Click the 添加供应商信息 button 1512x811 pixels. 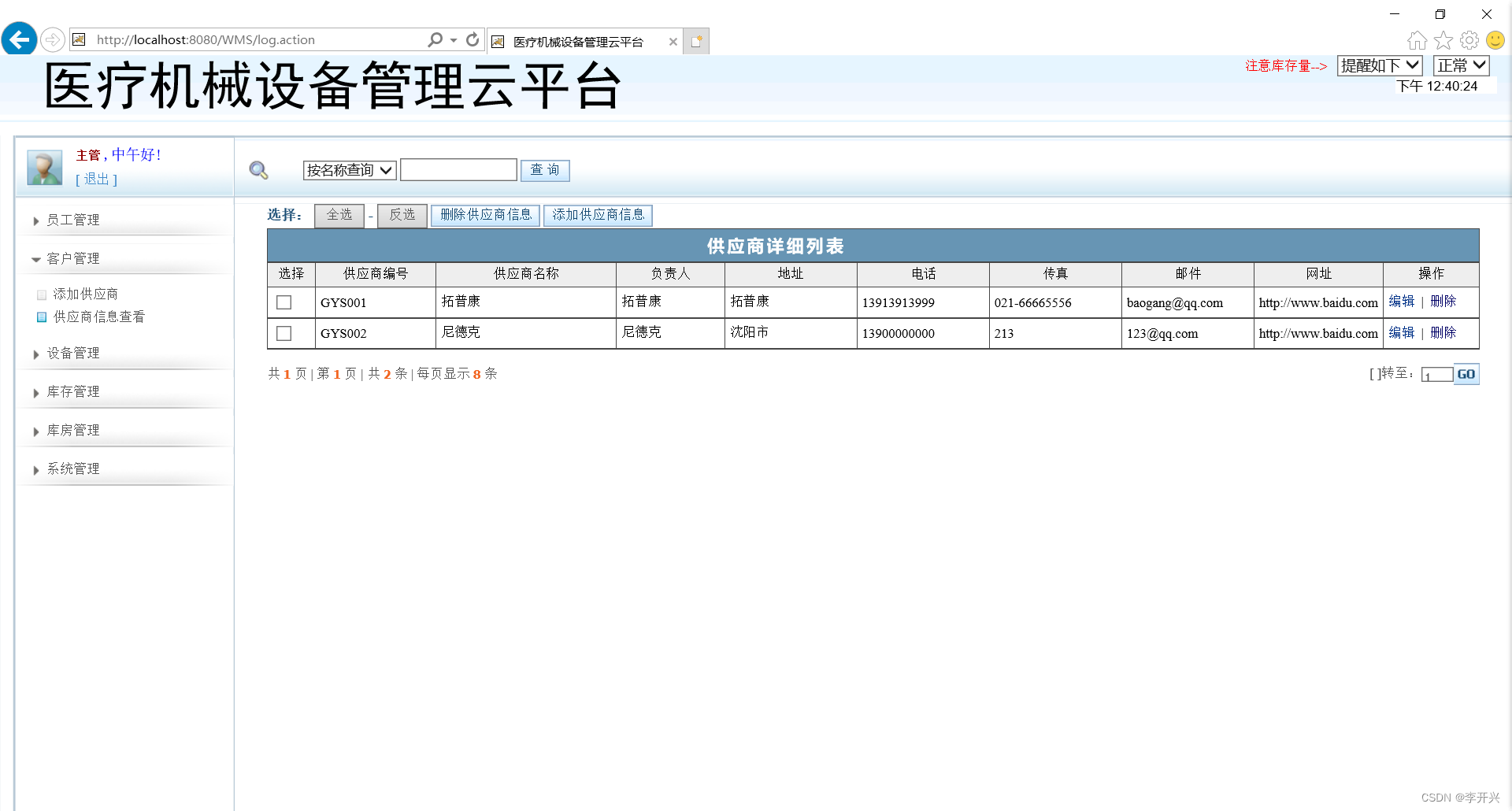coord(598,215)
